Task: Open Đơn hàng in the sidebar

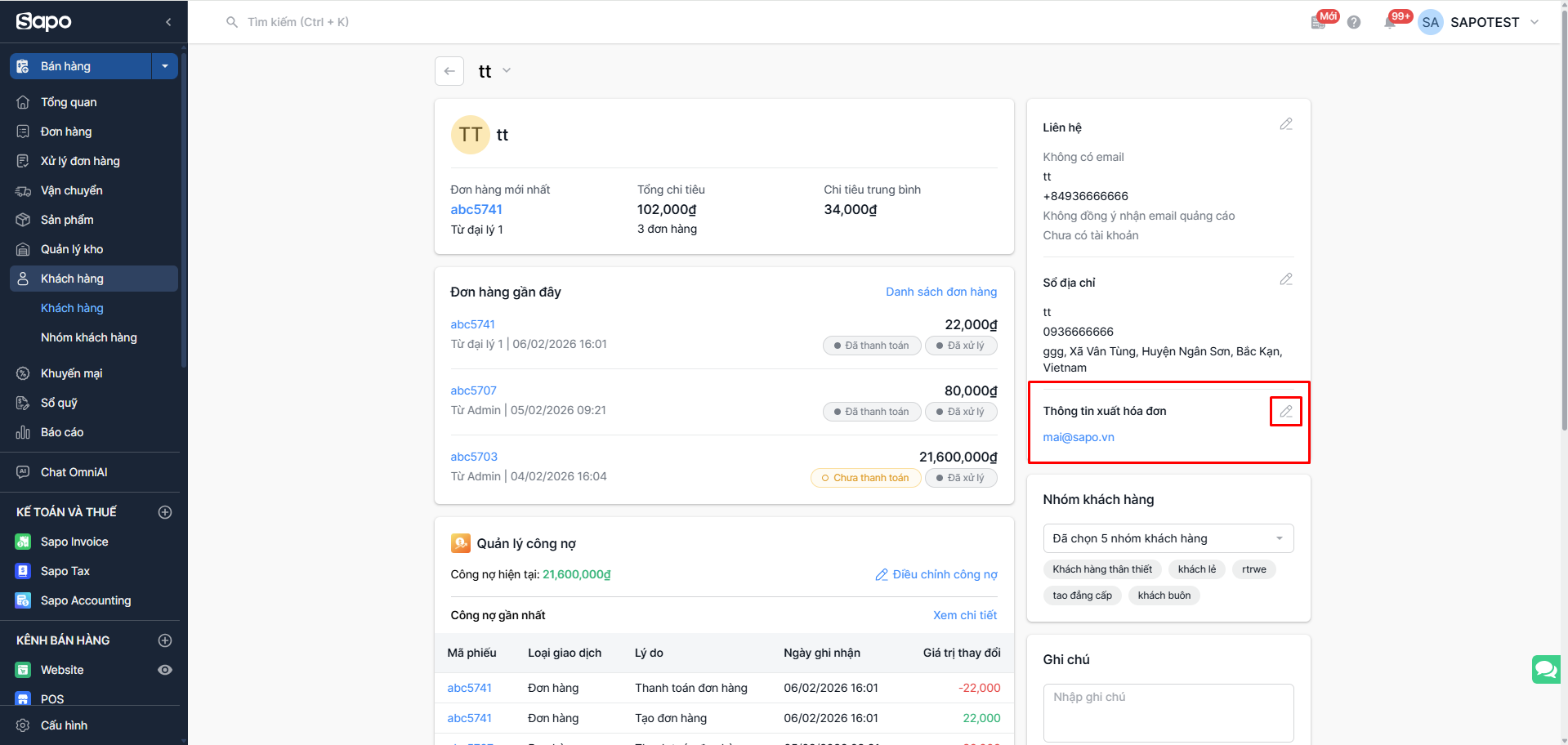Action: [x=66, y=132]
